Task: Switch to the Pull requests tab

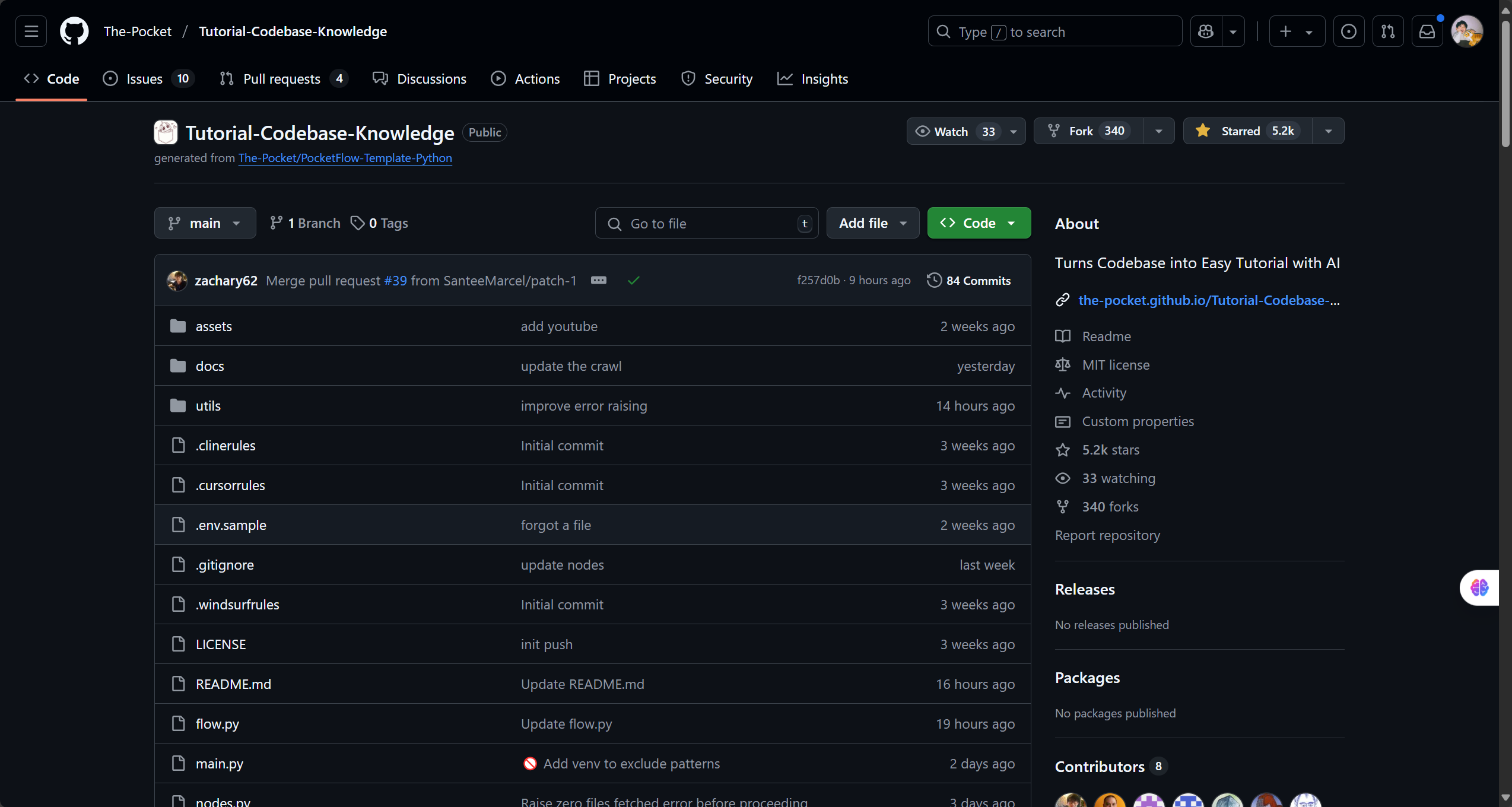Action: tap(282, 79)
